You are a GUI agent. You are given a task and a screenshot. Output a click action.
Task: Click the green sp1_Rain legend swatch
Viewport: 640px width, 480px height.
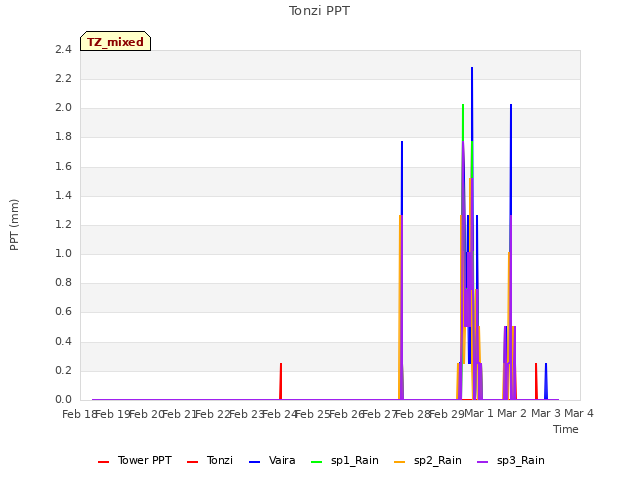316,462
